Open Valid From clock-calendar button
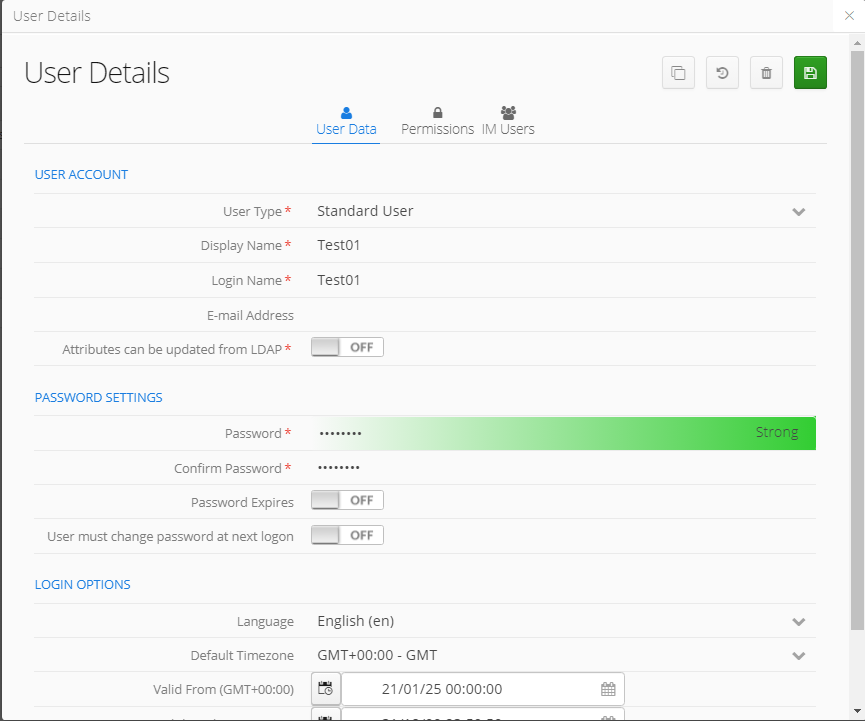The image size is (865, 721). pos(325,688)
